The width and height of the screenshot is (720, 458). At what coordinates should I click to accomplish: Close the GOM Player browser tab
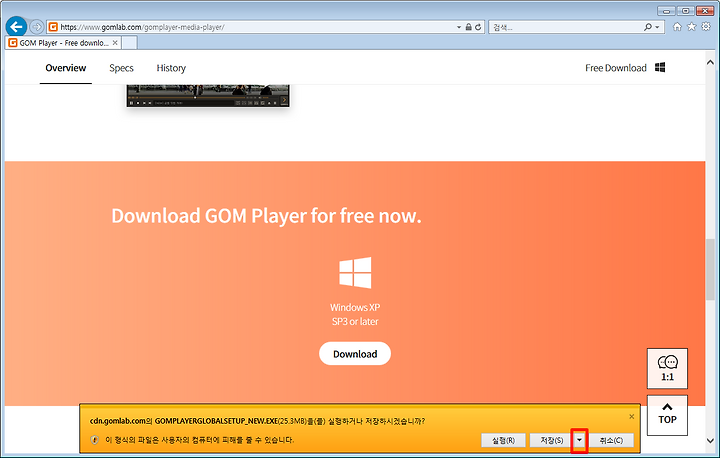click(x=115, y=43)
